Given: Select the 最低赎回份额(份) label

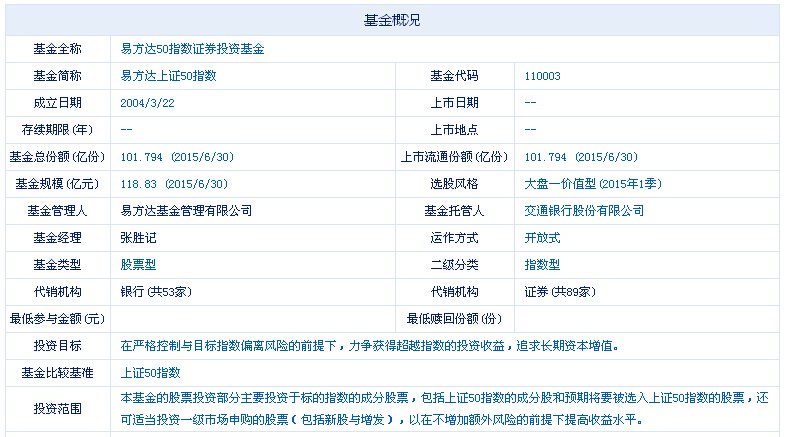Looking at the screenshot, I should click(454, 319).
